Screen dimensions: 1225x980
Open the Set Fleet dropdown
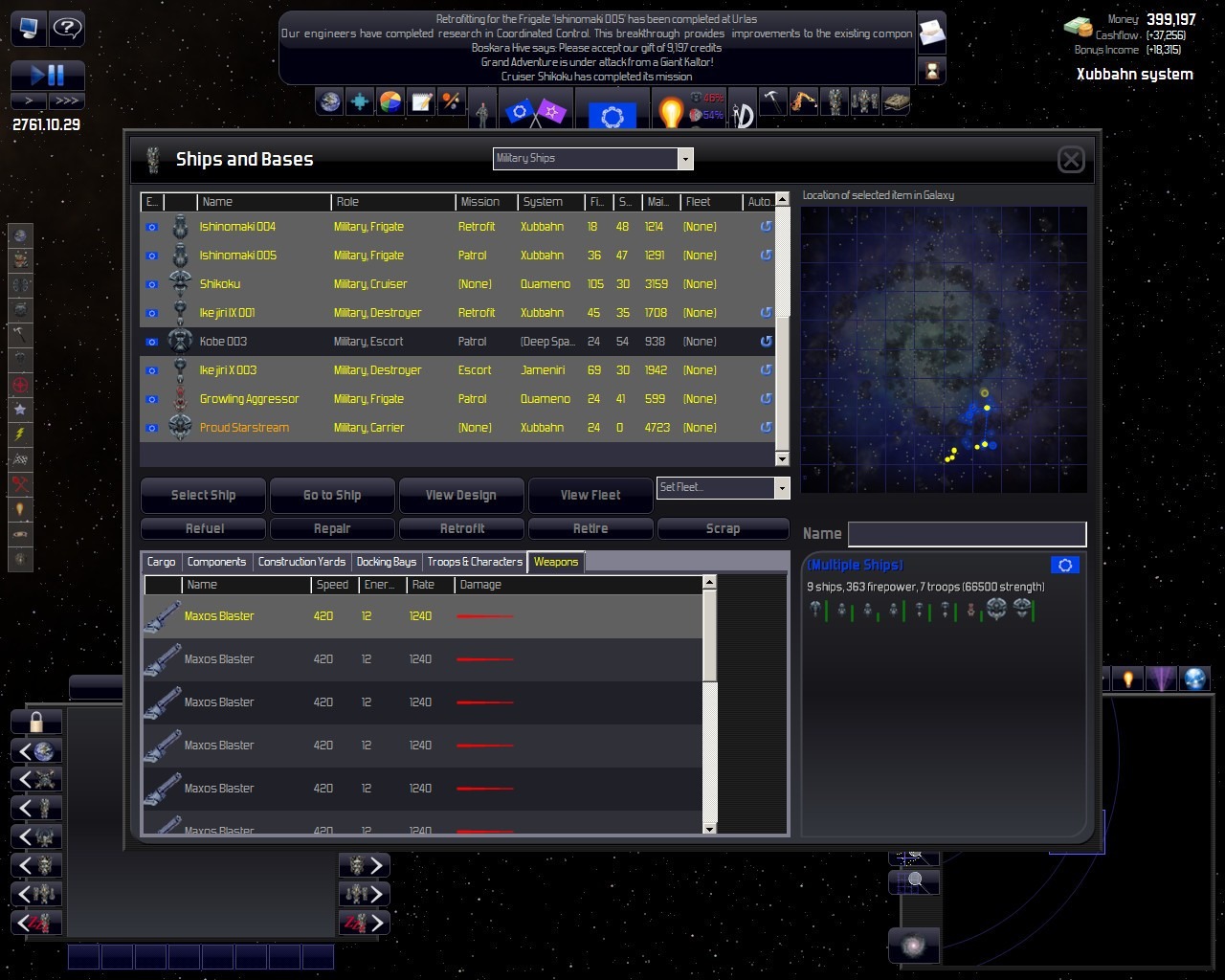723,488
